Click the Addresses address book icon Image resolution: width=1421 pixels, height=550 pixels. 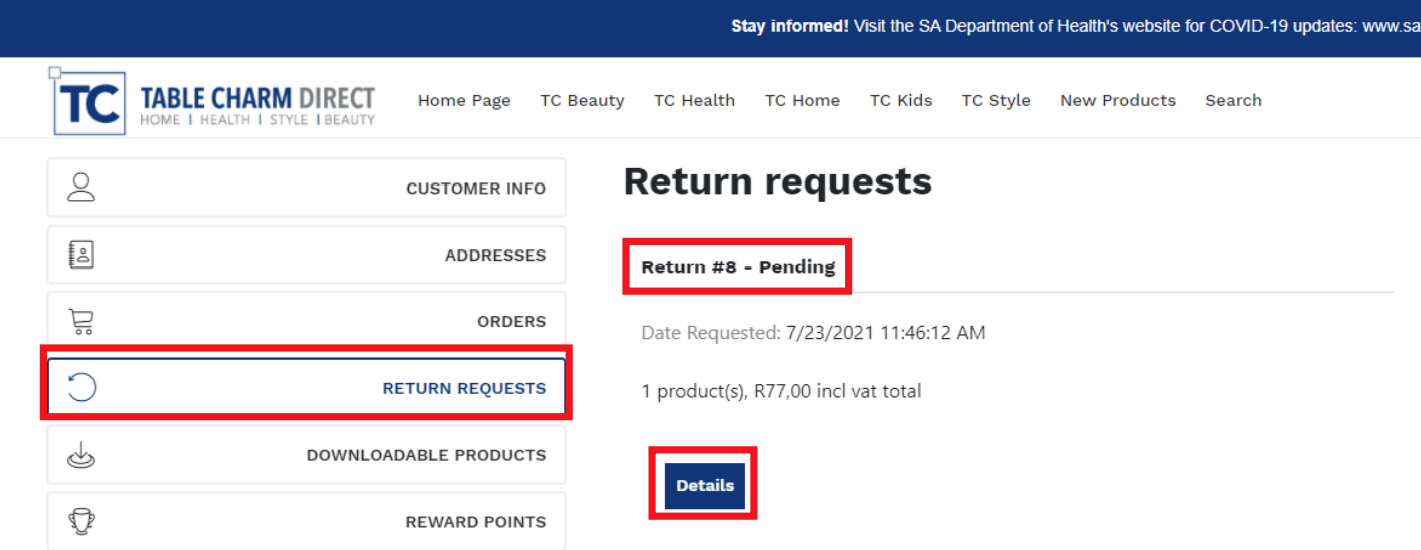pyautogui.click(x=81, y=255)
